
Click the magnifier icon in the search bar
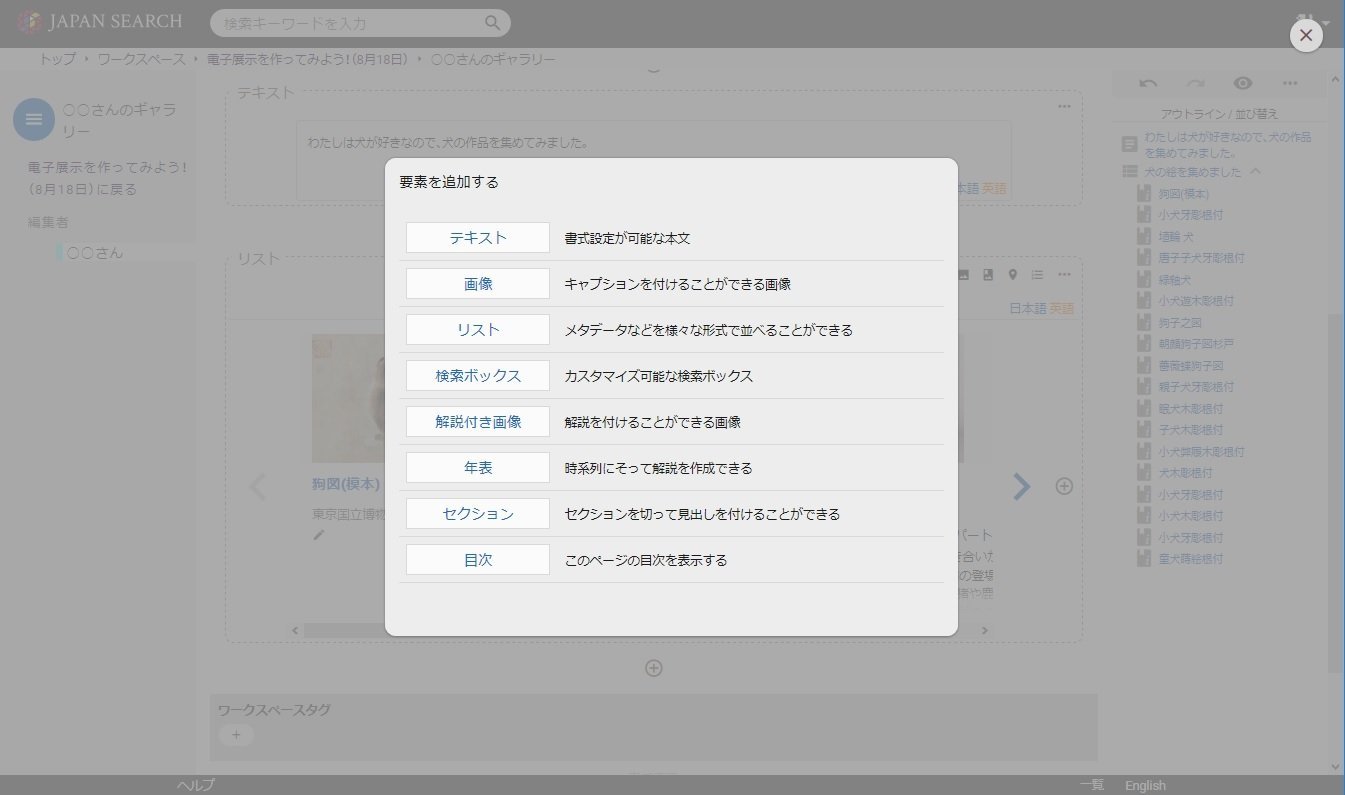[x=492, y=23]
